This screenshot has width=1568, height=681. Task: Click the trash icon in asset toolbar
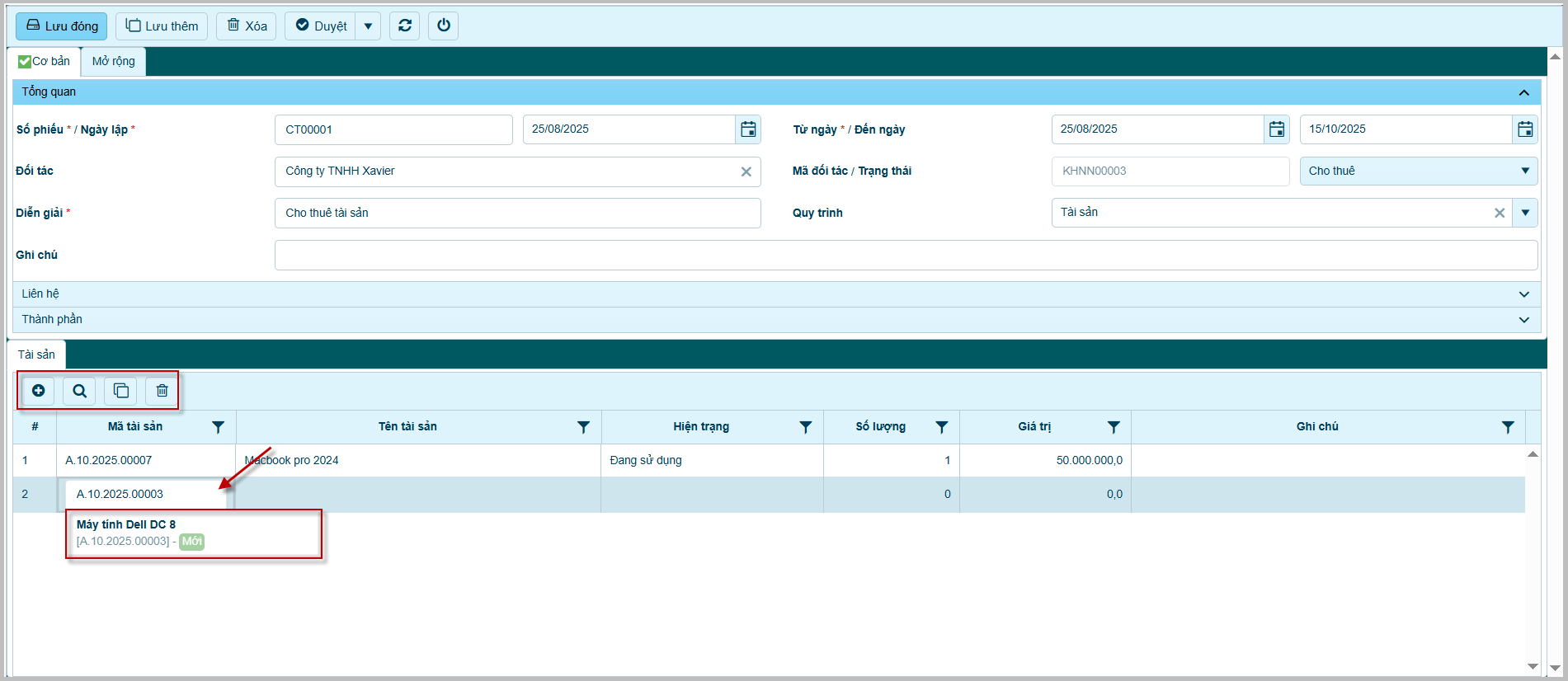(162, 391)
